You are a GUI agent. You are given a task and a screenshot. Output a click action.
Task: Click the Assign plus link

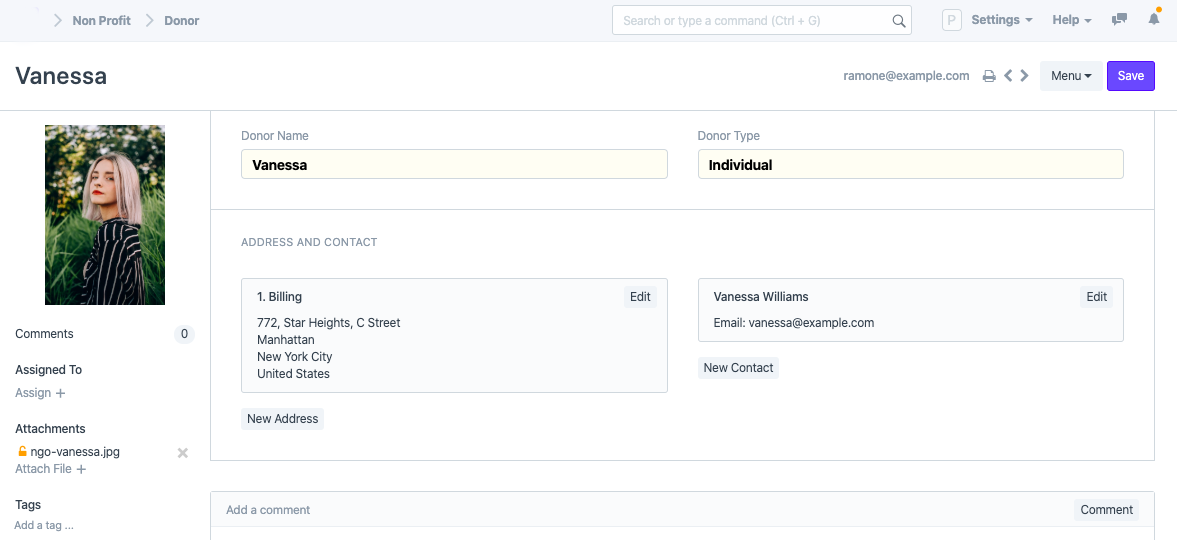pos(40,393)
